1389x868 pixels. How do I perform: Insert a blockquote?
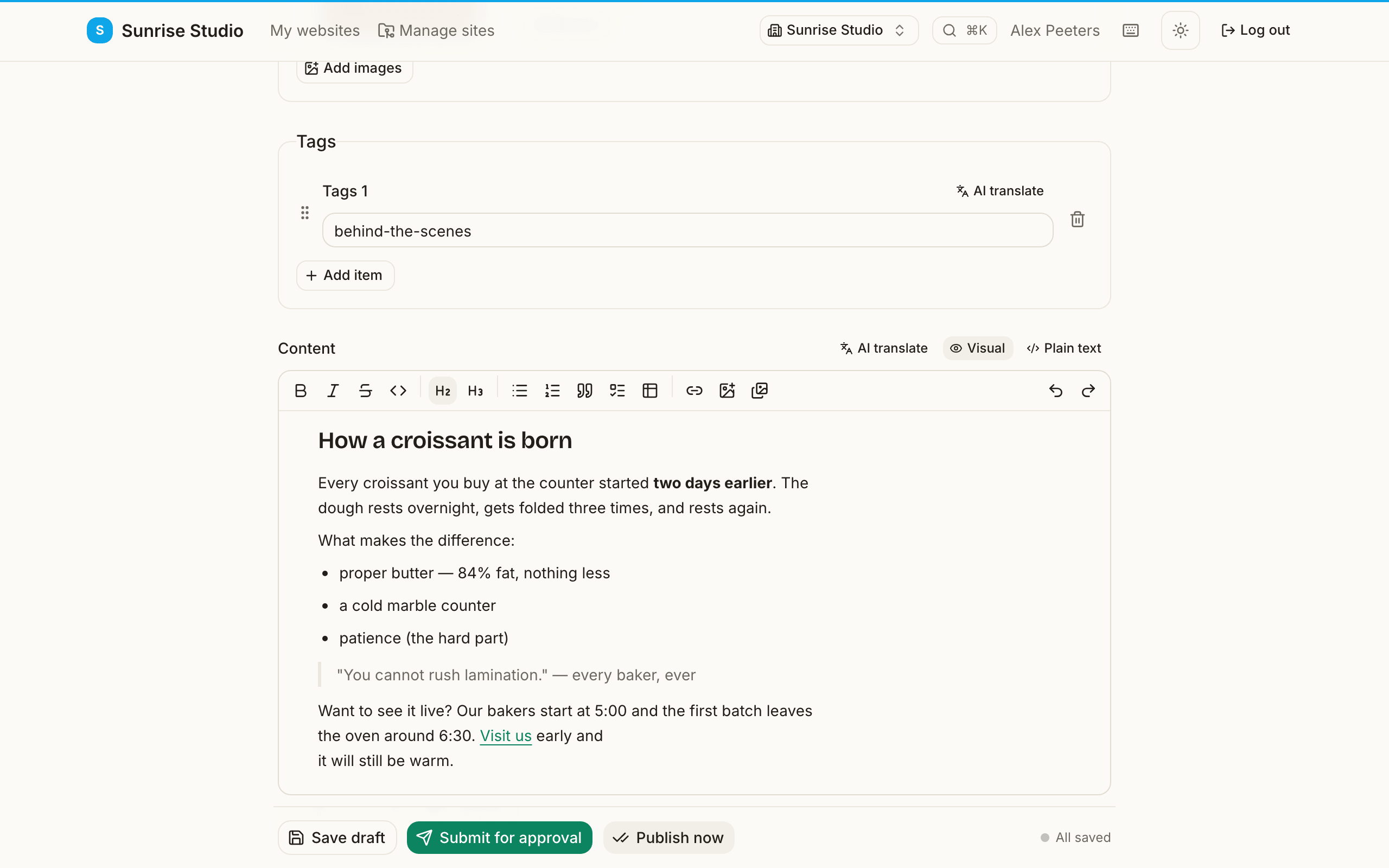pyautogui.click(x=585, y=391)
